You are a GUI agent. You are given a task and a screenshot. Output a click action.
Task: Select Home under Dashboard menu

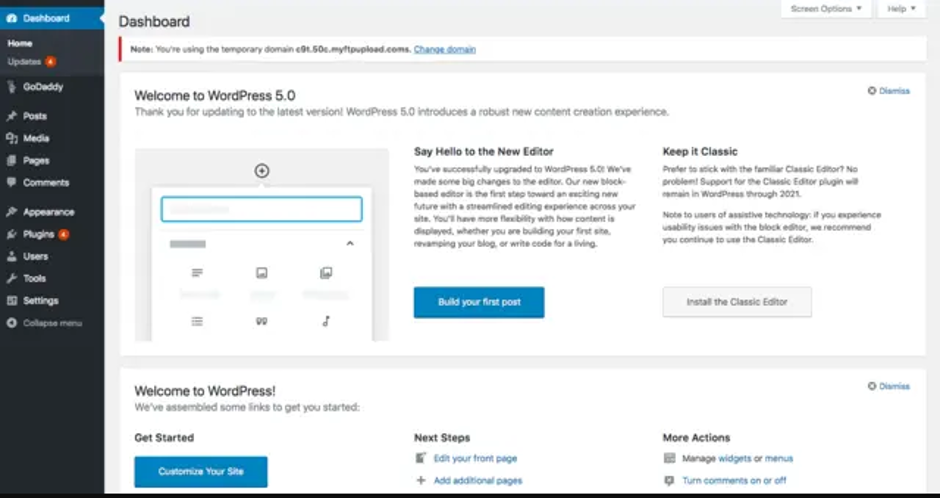[x=20, y=43]
